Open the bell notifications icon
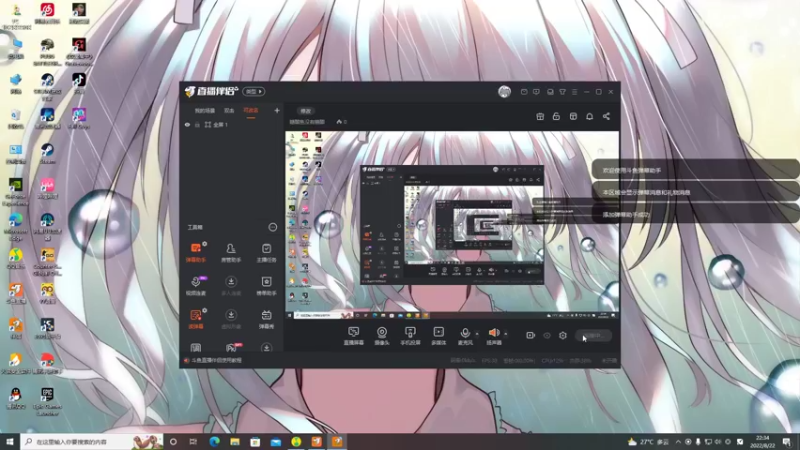This screenshot has height=450, width=800. [589, 116]
